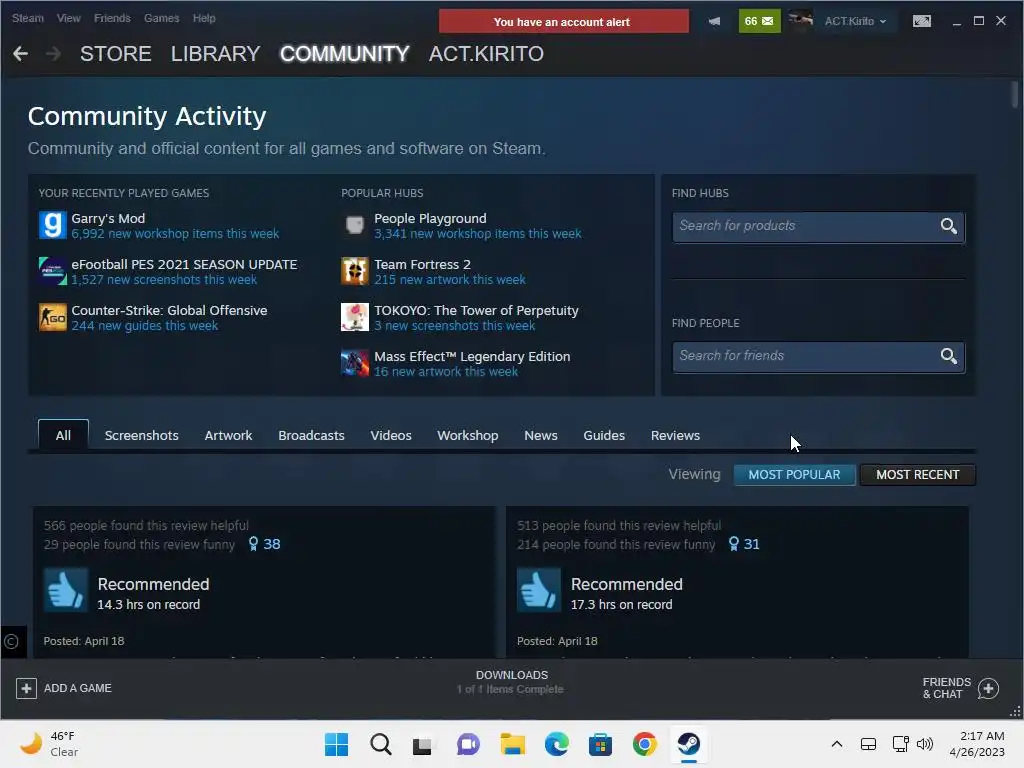
Task: Open TOKOYO Tower of Perpetuity icon
Action: pos(355,317)
